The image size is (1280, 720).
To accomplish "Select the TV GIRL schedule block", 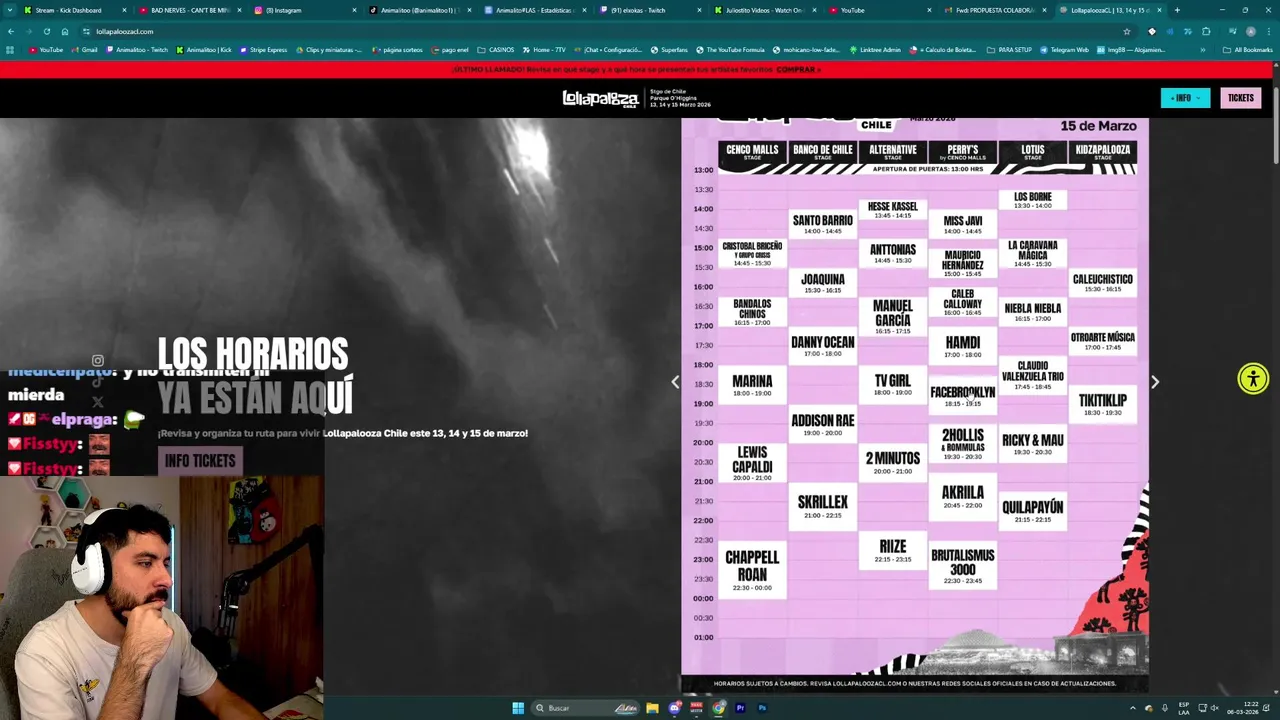I will pos(892,385).
